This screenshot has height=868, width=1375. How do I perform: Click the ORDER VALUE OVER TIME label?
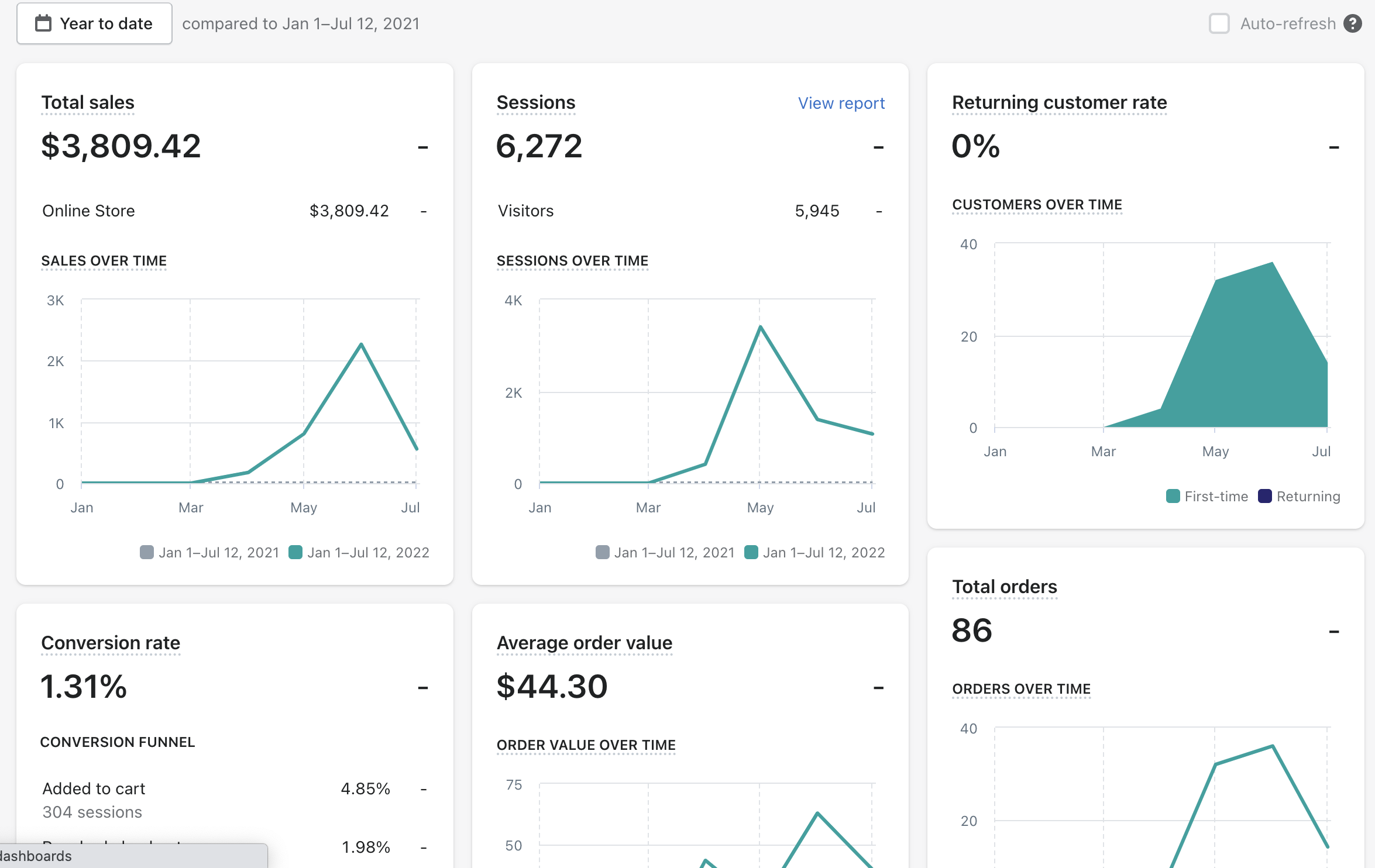pyautogui.click(x=586, y=745)
